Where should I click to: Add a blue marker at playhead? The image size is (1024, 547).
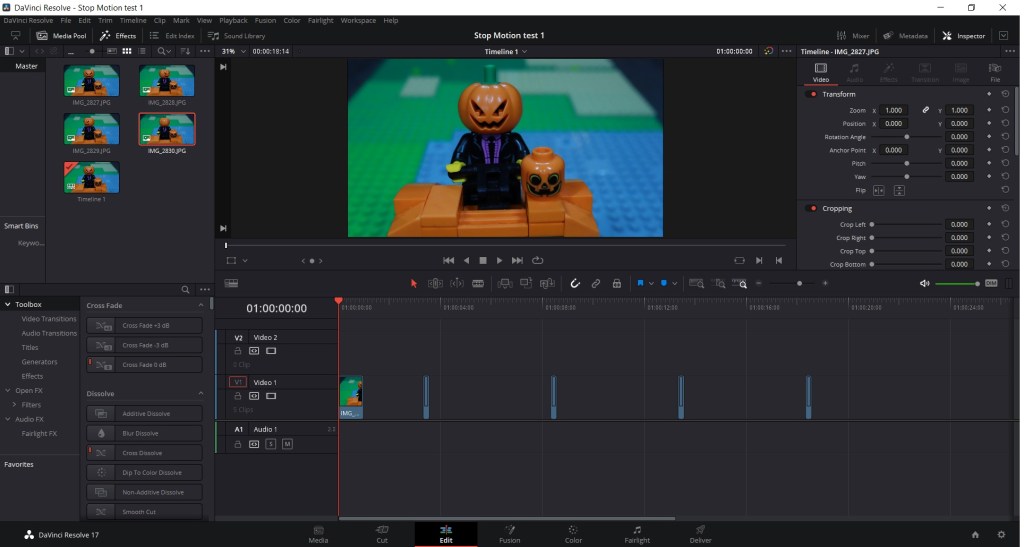[x=664, y=283]
